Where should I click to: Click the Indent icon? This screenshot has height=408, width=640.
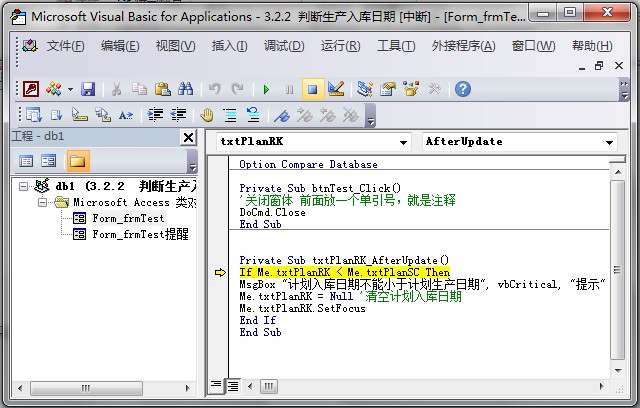(155, 115)
